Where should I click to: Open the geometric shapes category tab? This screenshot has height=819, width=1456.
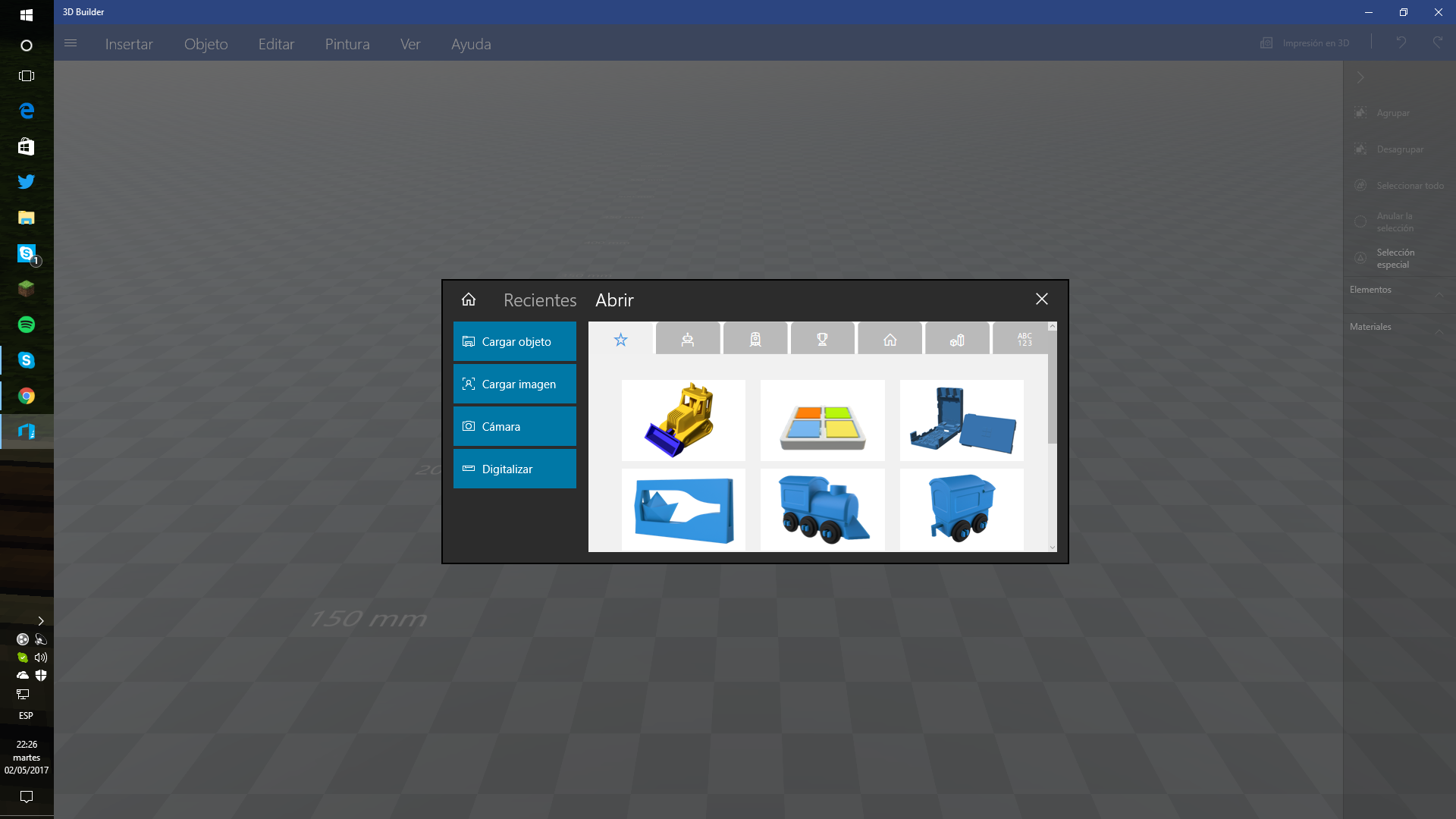click(957, 339)
